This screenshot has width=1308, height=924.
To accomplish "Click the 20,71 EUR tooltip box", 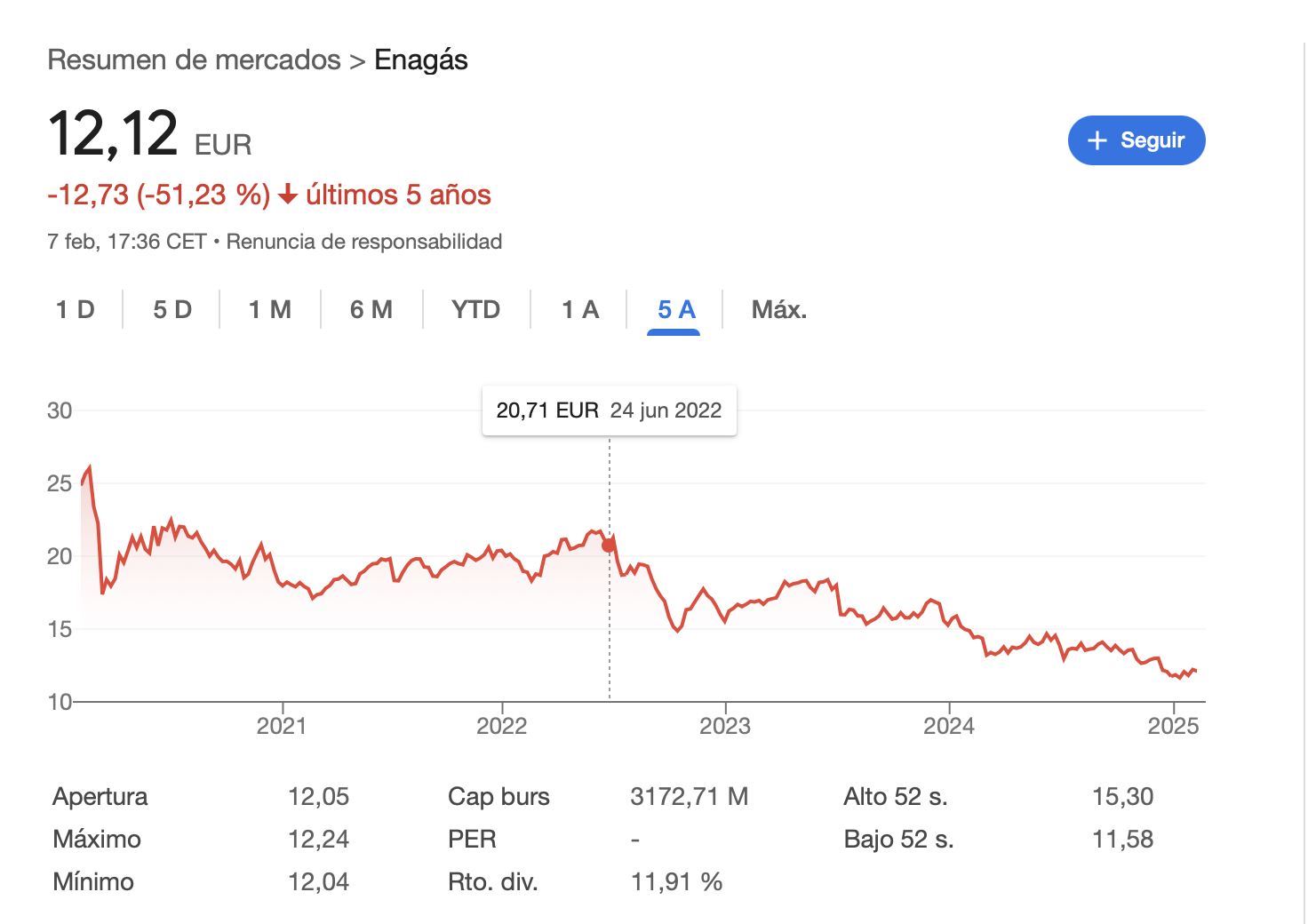I will [x=610, y=410].
